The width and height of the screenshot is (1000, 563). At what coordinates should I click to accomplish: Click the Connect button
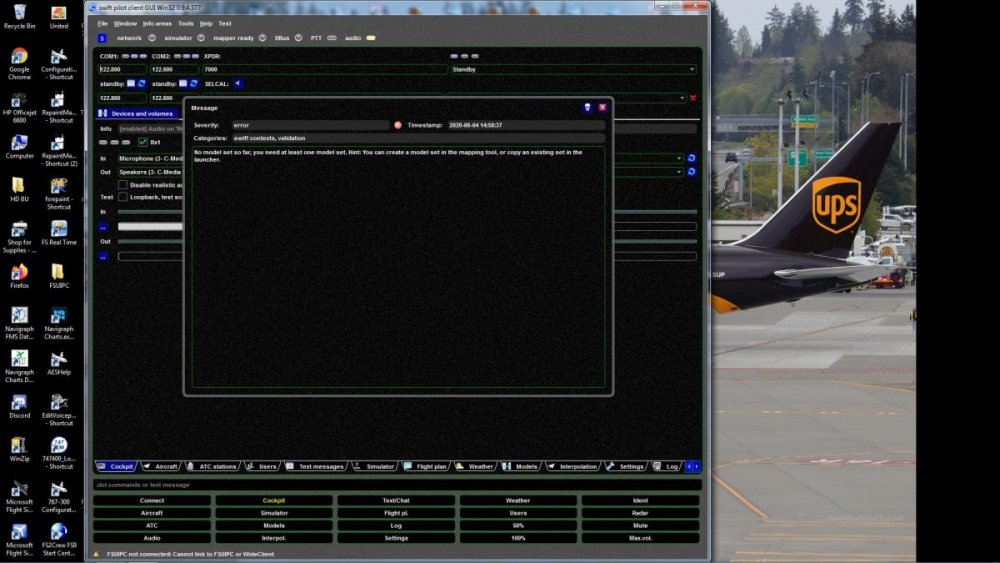click(152, 501)
